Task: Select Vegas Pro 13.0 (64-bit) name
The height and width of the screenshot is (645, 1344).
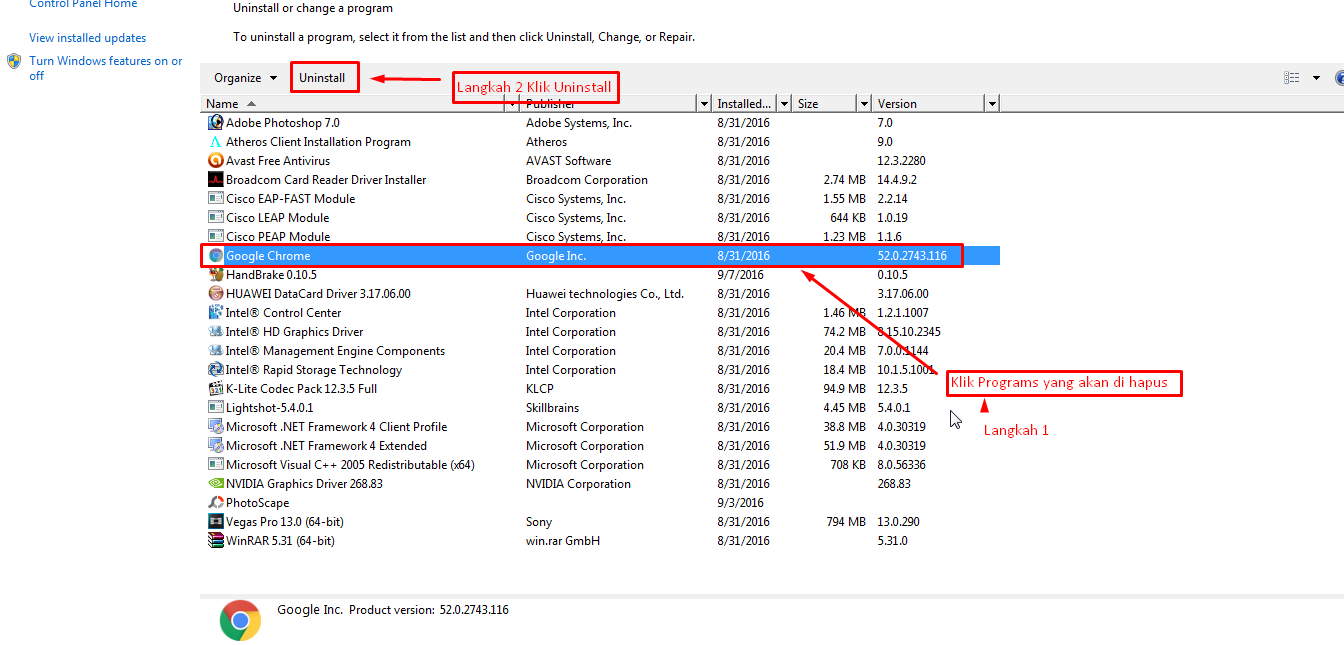Action: tap(285, 522)
